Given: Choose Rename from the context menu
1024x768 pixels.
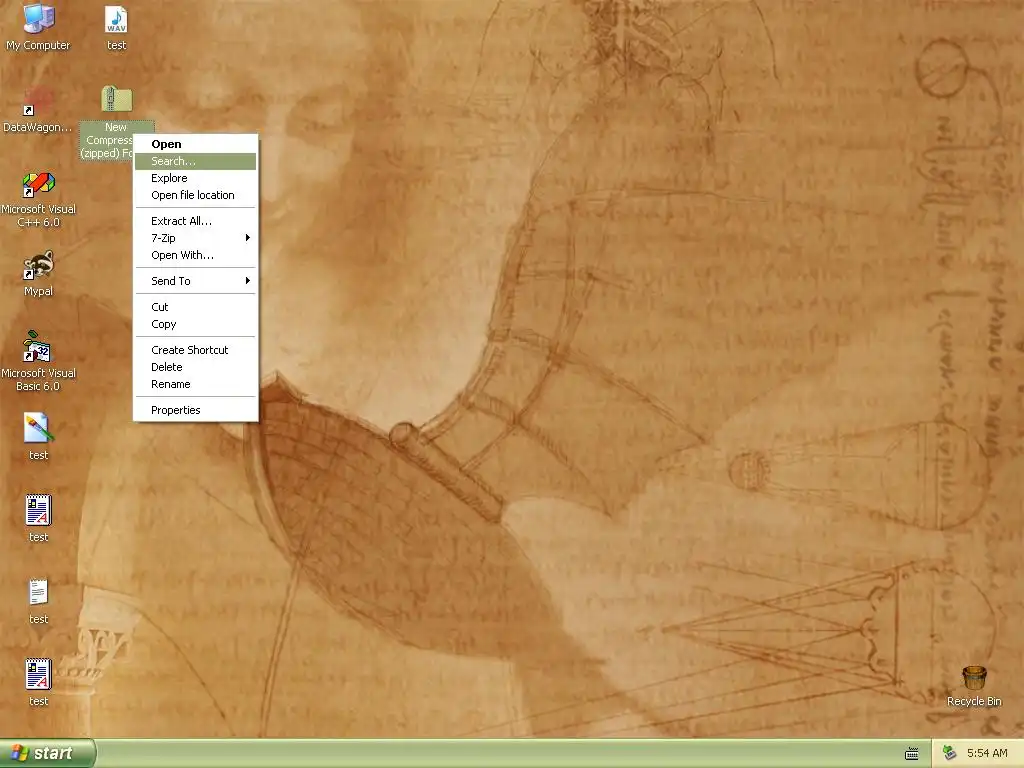Looking at the screenshot, I should (195, 384).
